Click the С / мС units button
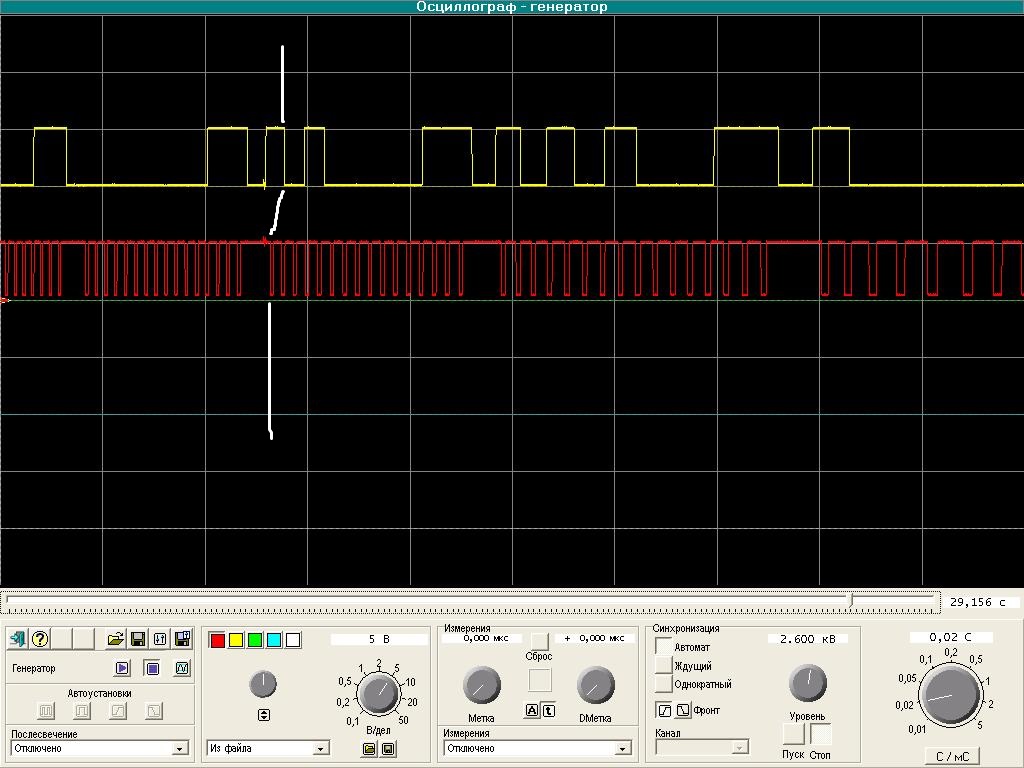 click(953, 756)
